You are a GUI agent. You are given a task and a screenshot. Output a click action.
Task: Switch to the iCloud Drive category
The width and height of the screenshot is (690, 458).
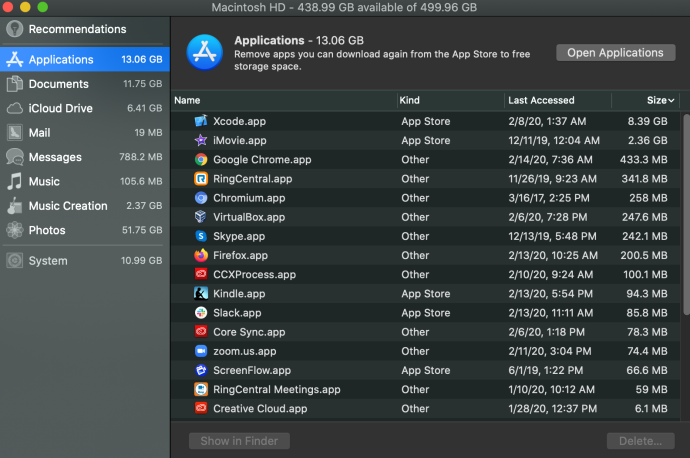point(85,108)
